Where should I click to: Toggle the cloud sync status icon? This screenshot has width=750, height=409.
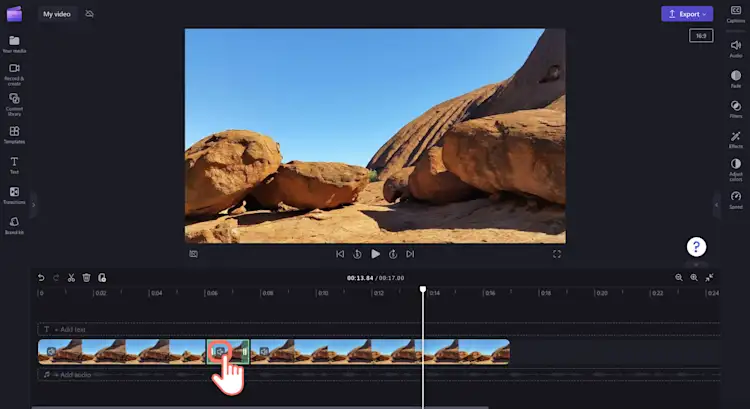click(90, 14)
